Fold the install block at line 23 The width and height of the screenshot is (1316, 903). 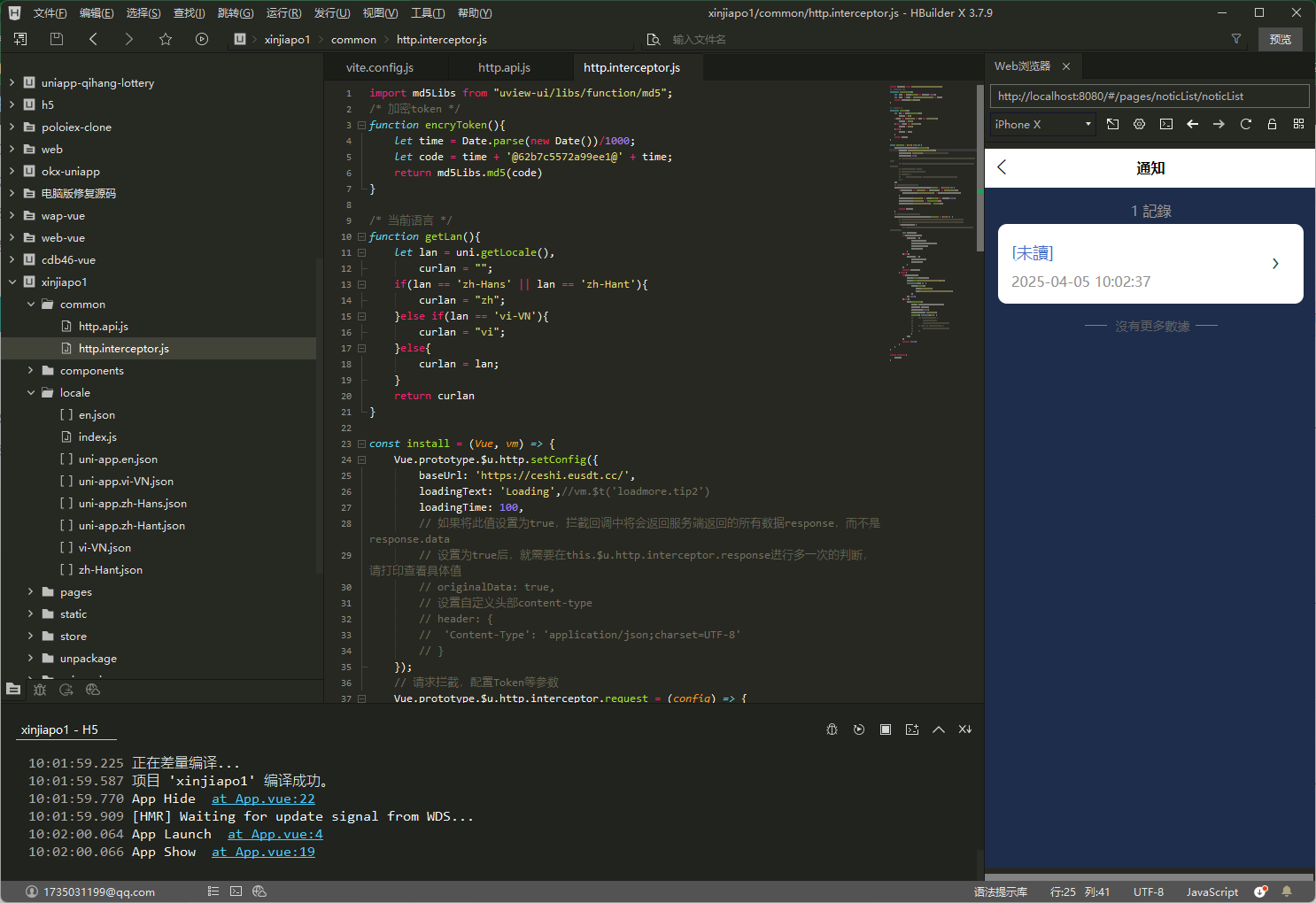click(x=361, y=444)
